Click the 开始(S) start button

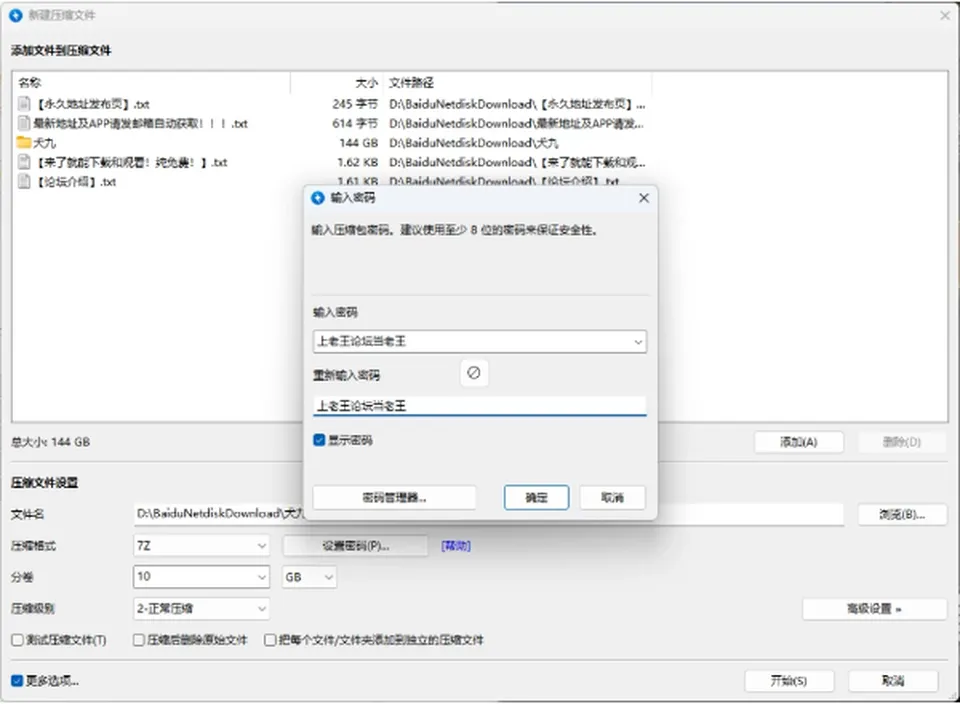pos(789,681)
